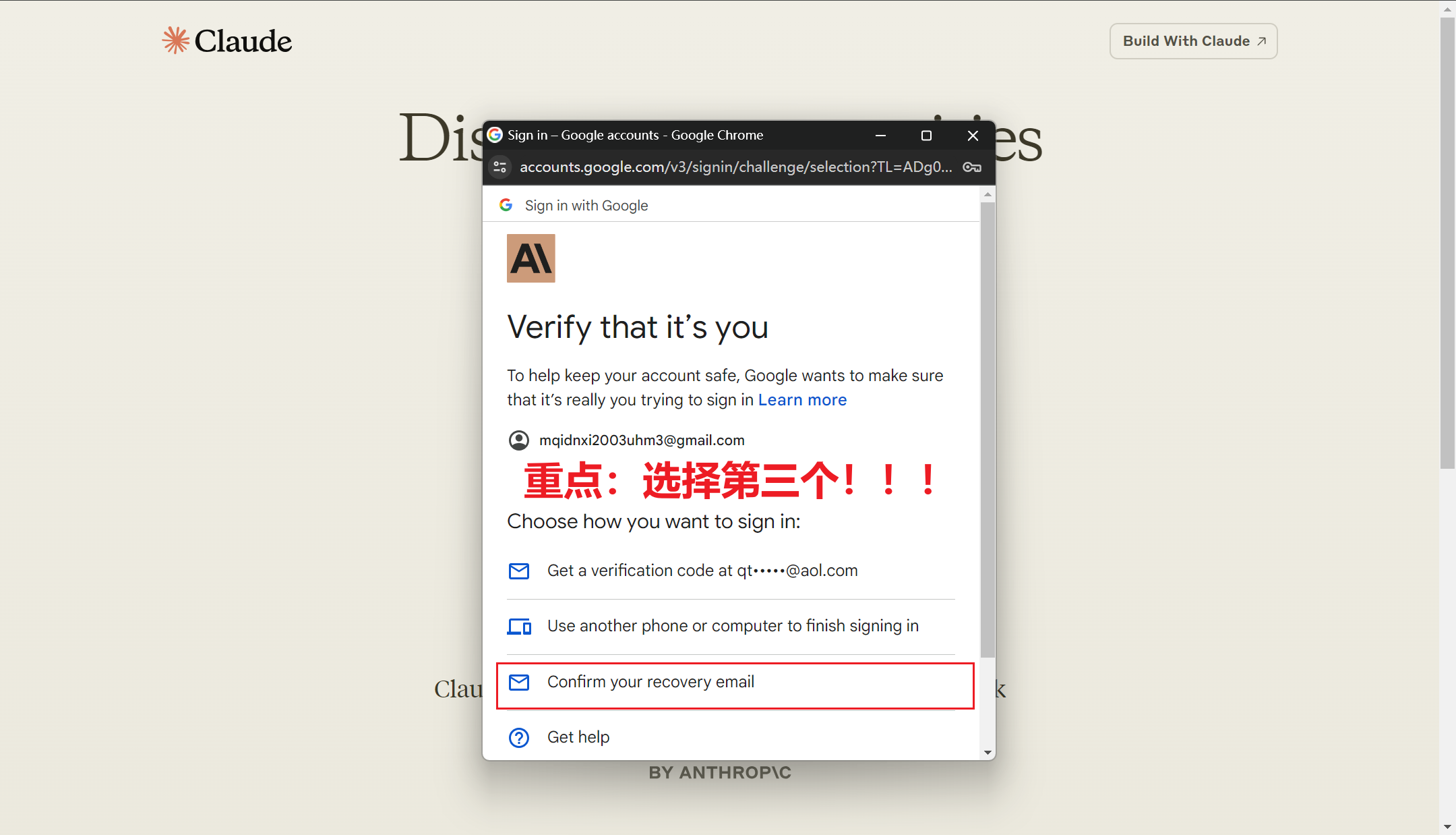Click the main page vertical scrollbar thumb
This screenshot has width=1456, height=835.
(x=1447, y=243)
